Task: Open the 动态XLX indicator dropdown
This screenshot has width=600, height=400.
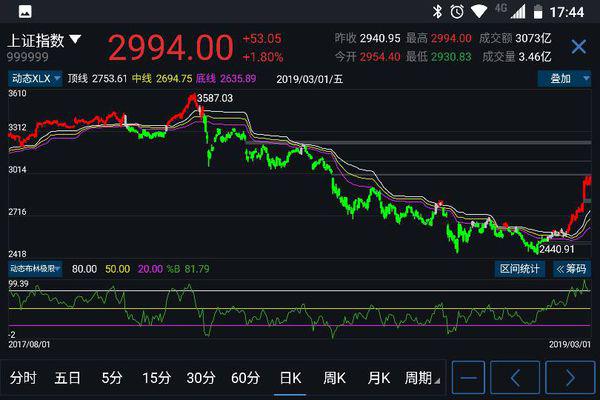Action: (x=35, y=79)
